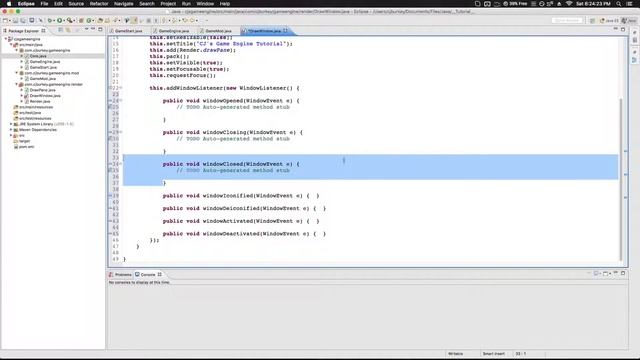This screenshot has height=360, width=640.
Task: Select GameMod.java in Package Explorer tree
Action: point(42,79)
